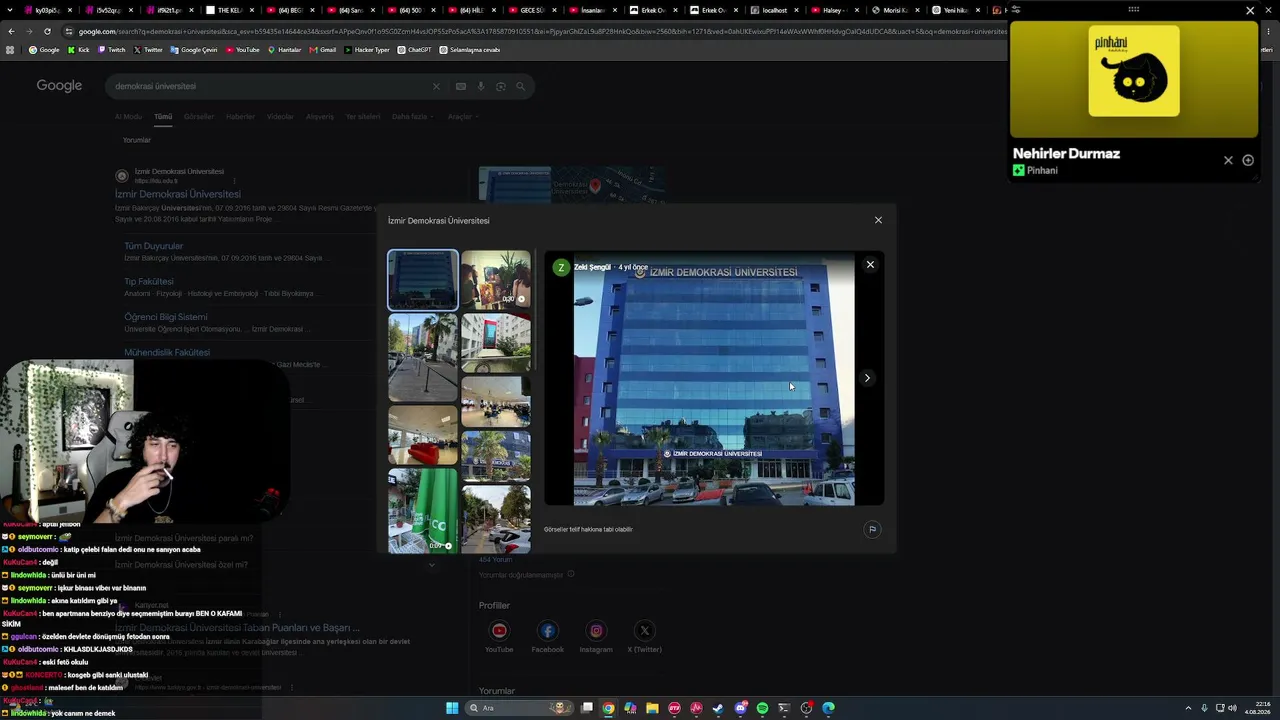Screen dimensions: 1280x720
Task: Open the Pinhani artist link
Action: [1042, 170]
